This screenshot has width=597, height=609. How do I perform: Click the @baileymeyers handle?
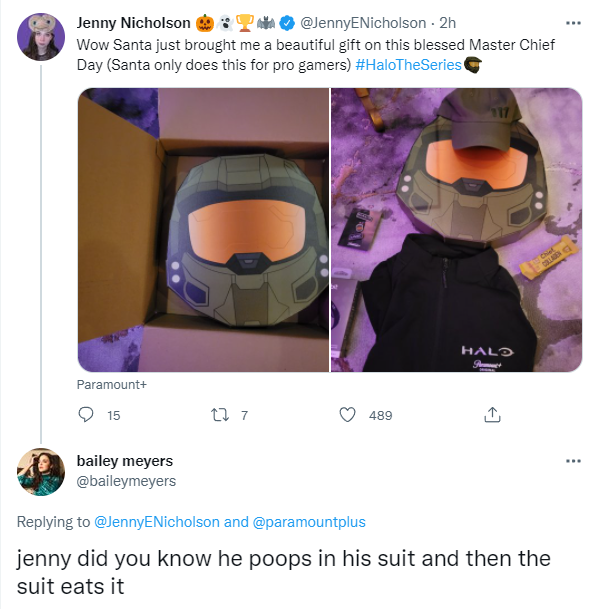click(126, 481)
